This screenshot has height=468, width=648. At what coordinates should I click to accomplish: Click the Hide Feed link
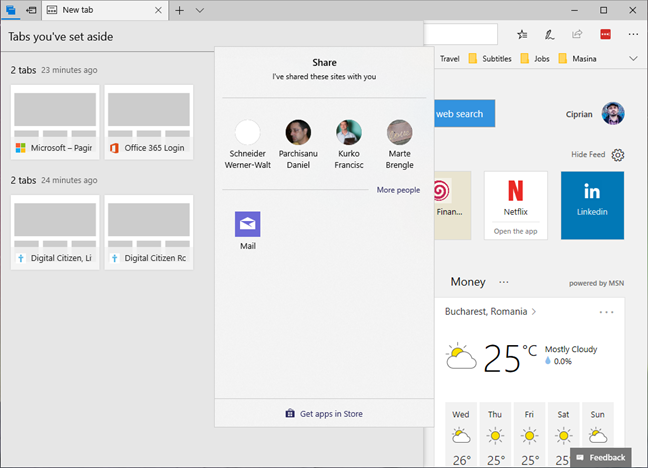(x=588, y=154)
